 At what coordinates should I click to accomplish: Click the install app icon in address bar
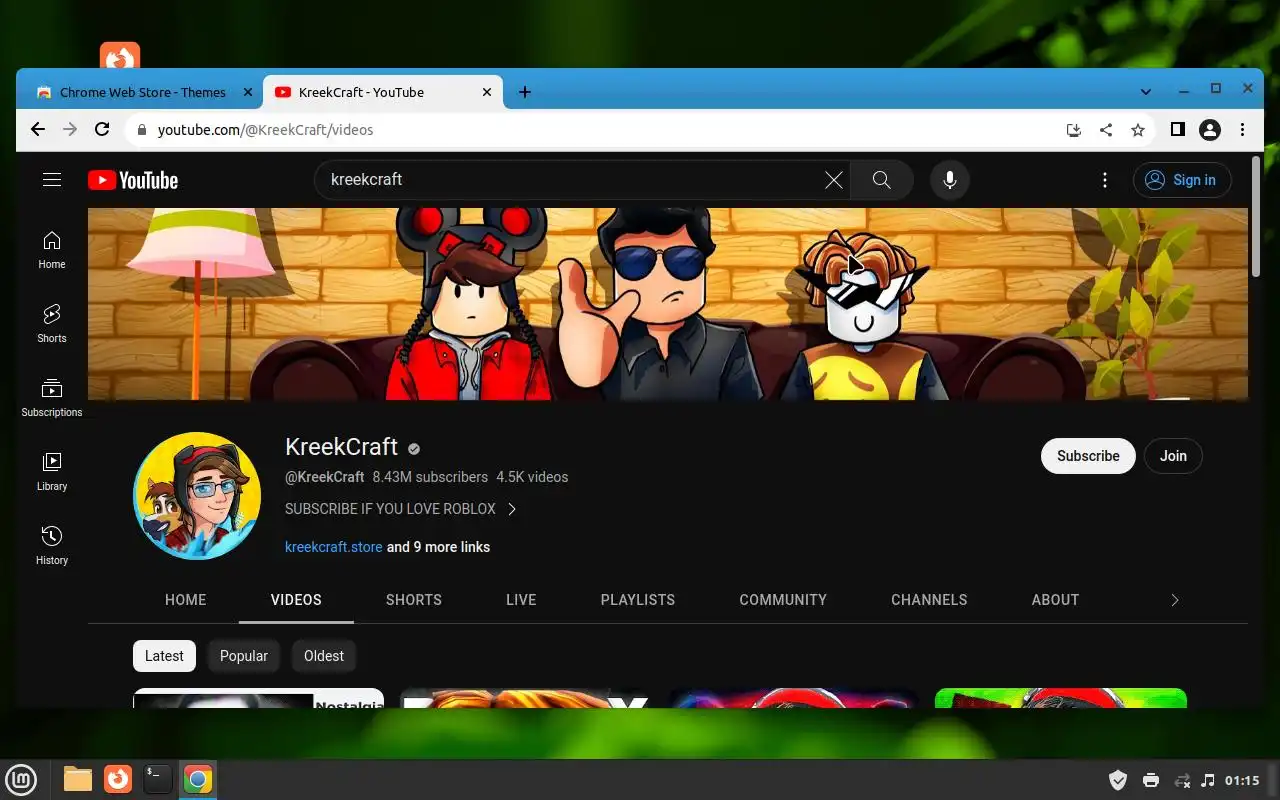pos(1074,129)
